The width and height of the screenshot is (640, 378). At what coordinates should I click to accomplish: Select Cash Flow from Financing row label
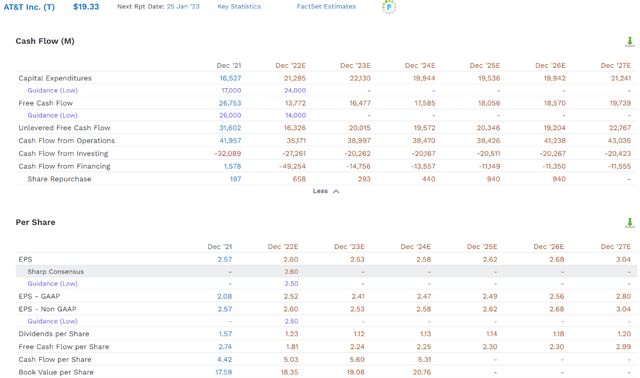(64, 166)
